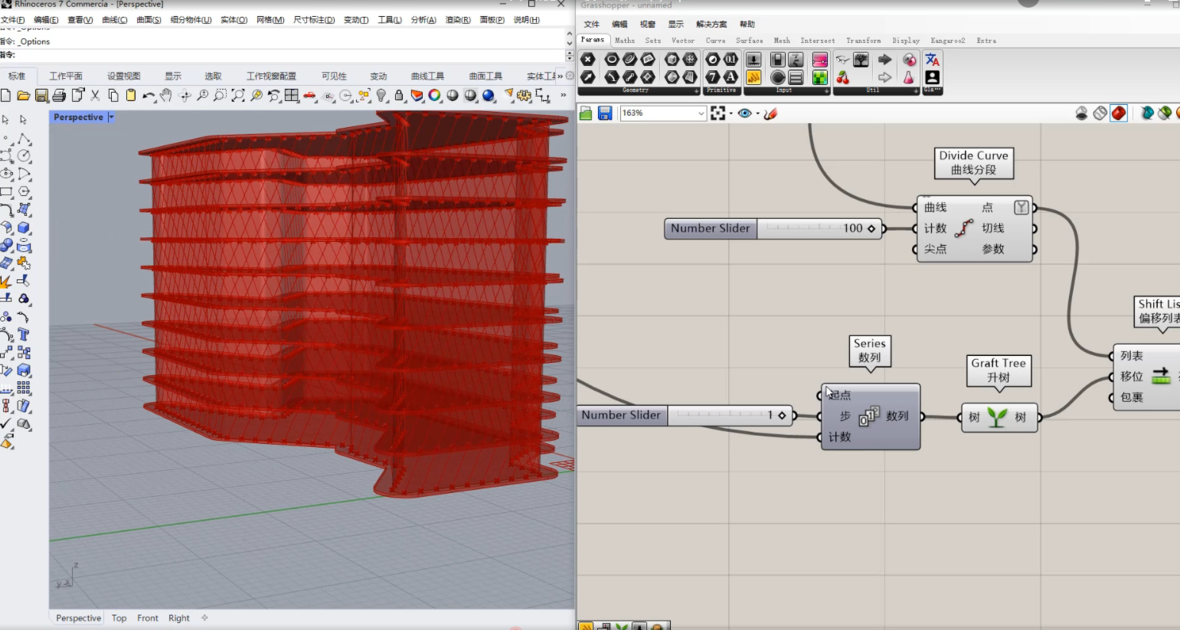Open the 163% zoom level dropdown

point(663,113)
